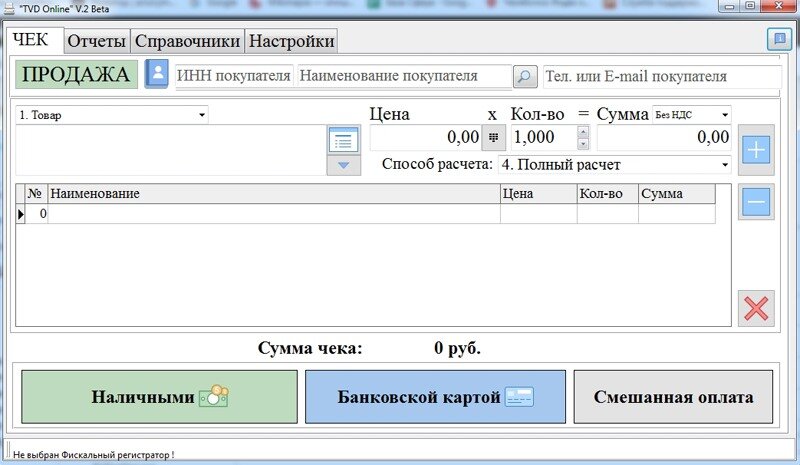This screenshot has height=465, width=800.
Task: Pay with Банковской картой button
Action: click(x=435, y=397)
